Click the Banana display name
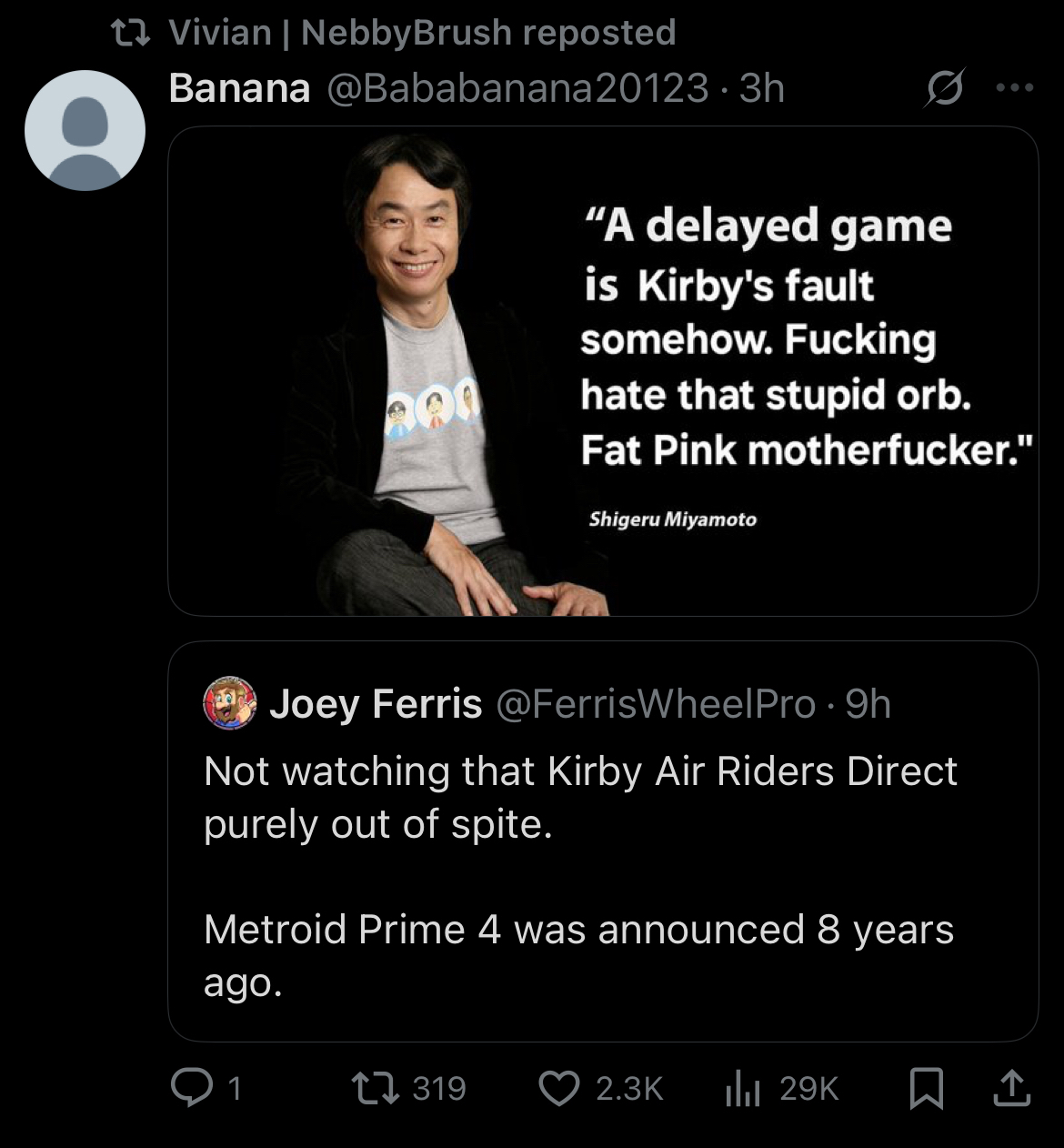The height and width of the screenshot is (1148, 1064). (239, 88)
